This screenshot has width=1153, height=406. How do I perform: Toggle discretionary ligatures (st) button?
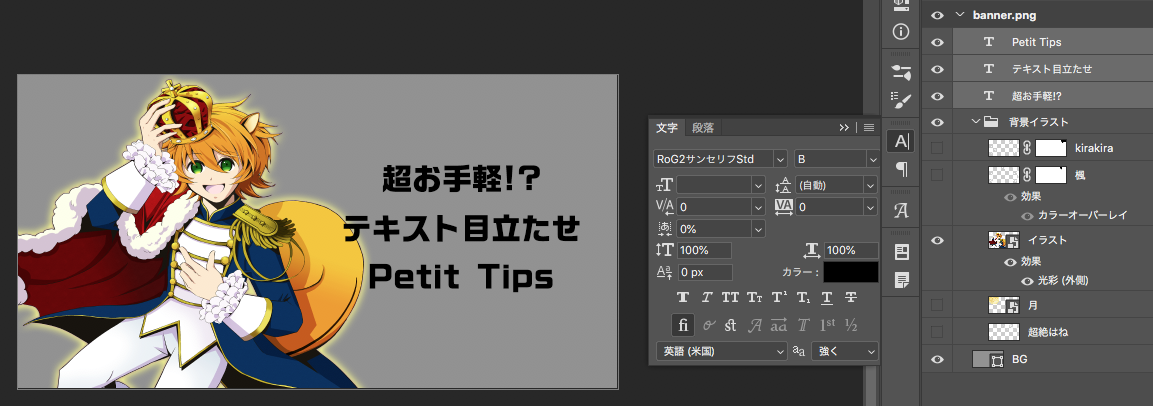730,324
